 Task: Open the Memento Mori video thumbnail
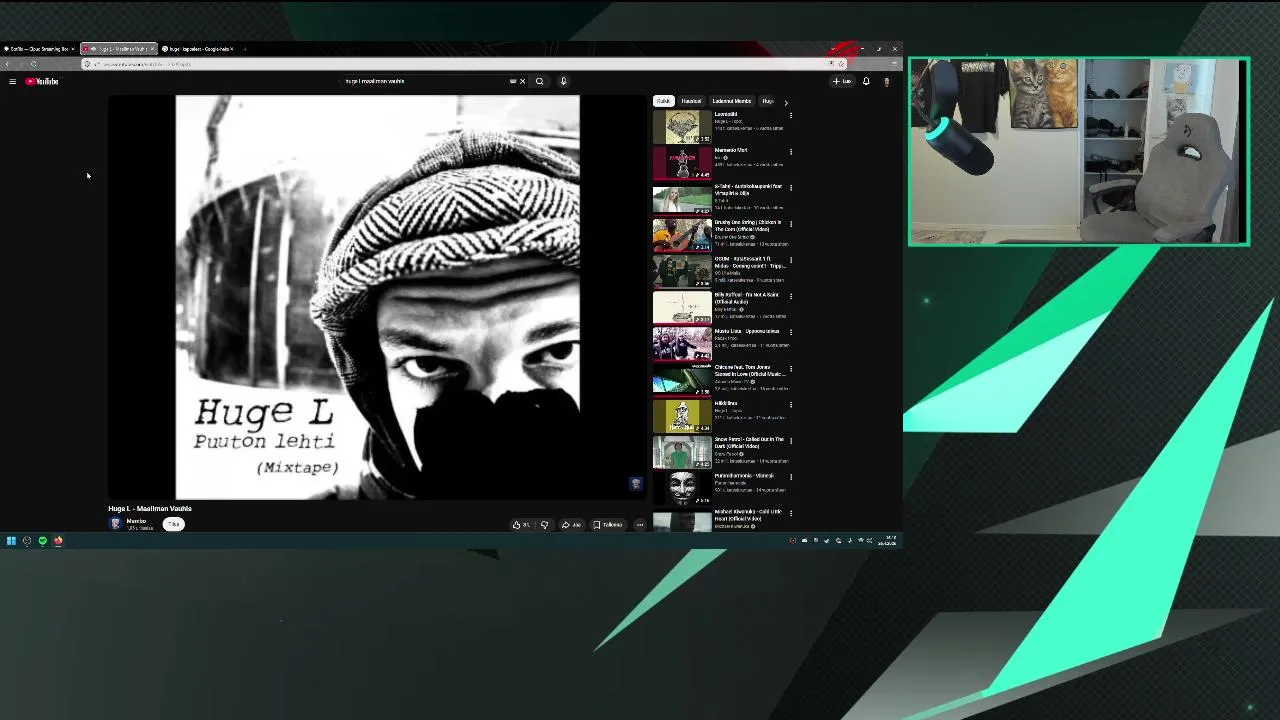click(x=682, y=163)
